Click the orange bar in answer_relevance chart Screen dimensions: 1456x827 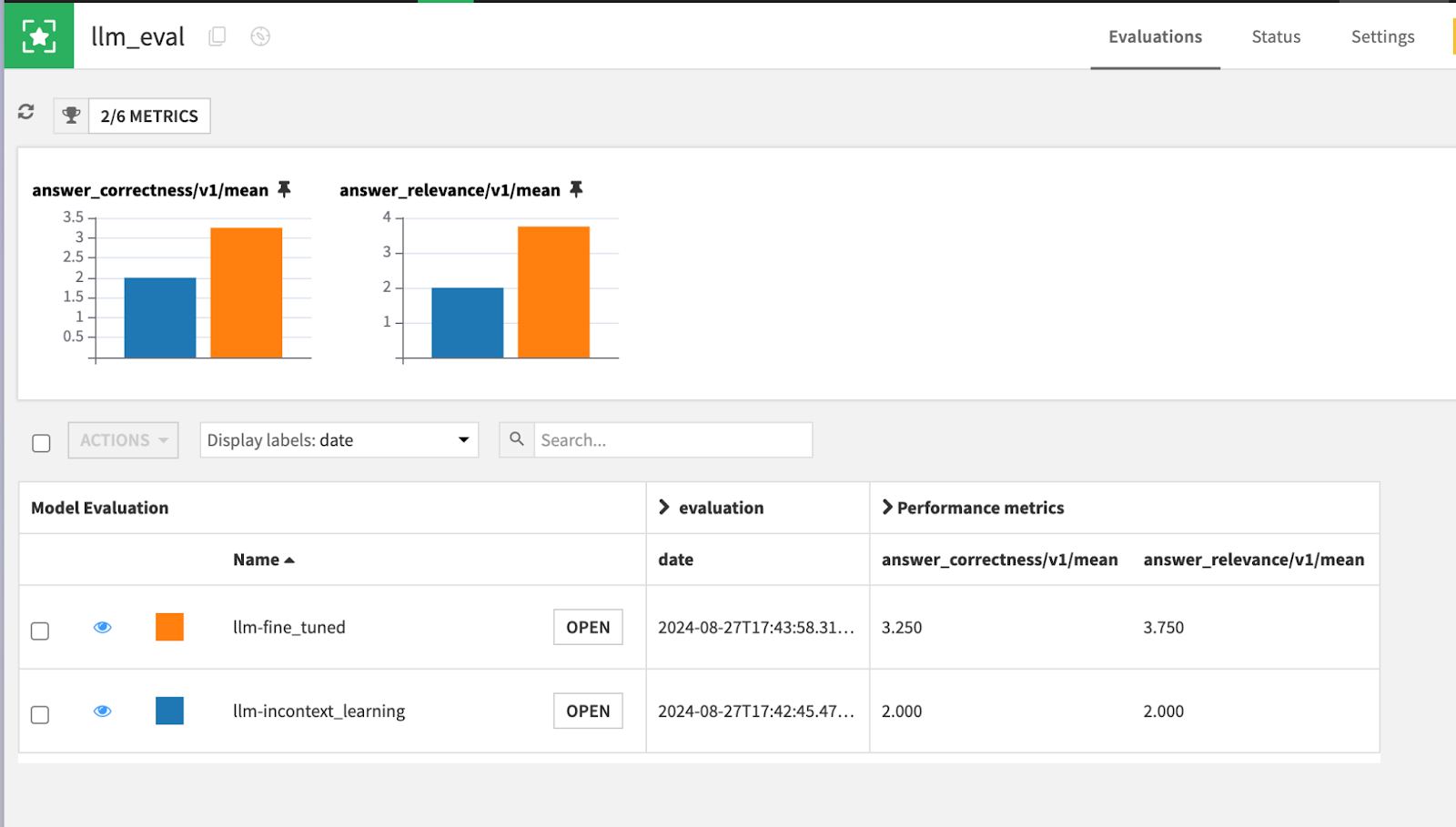pos(553,292)
